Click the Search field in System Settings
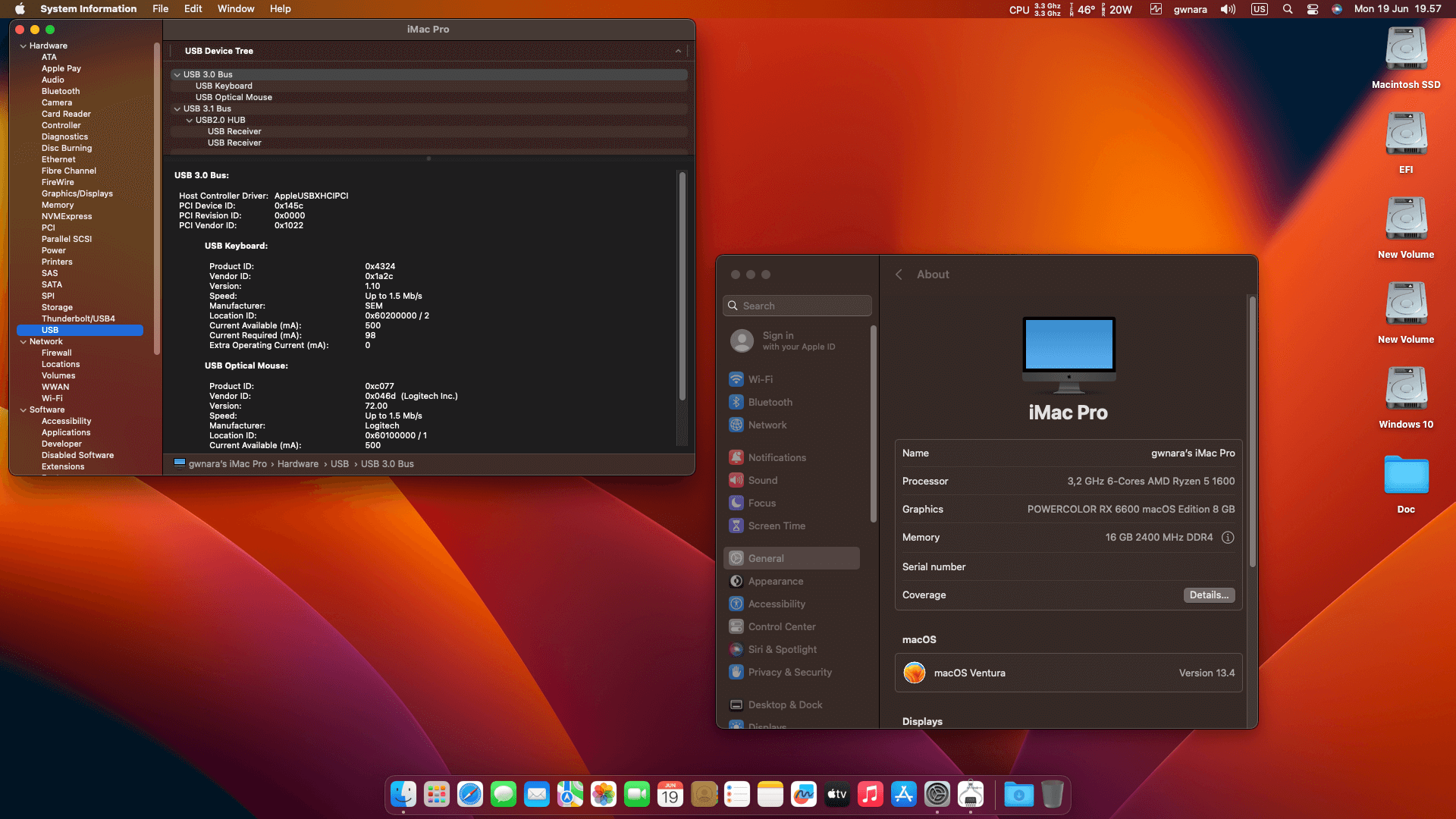Viewport: 1456px width, 819px height. tap(797, 306)
